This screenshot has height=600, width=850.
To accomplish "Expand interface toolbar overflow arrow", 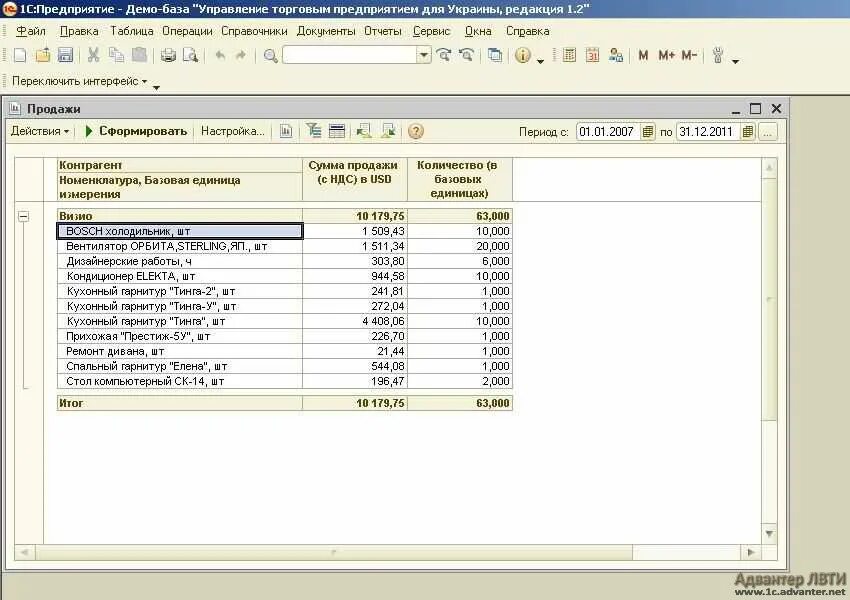I will click(x=156, y=87).
